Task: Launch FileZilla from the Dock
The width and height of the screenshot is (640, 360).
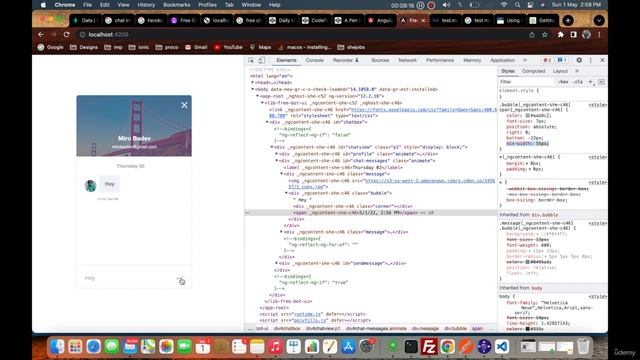Action: 429,347
